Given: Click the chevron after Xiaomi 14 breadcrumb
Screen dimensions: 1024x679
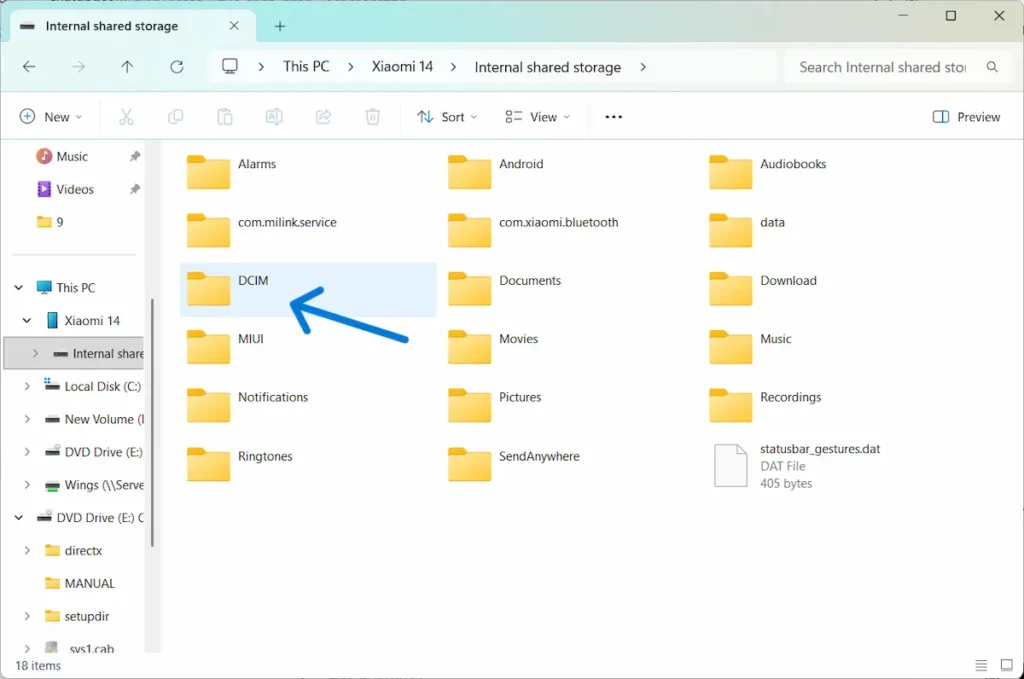Looking at the screenshot, I should click(x=453, y=67).
